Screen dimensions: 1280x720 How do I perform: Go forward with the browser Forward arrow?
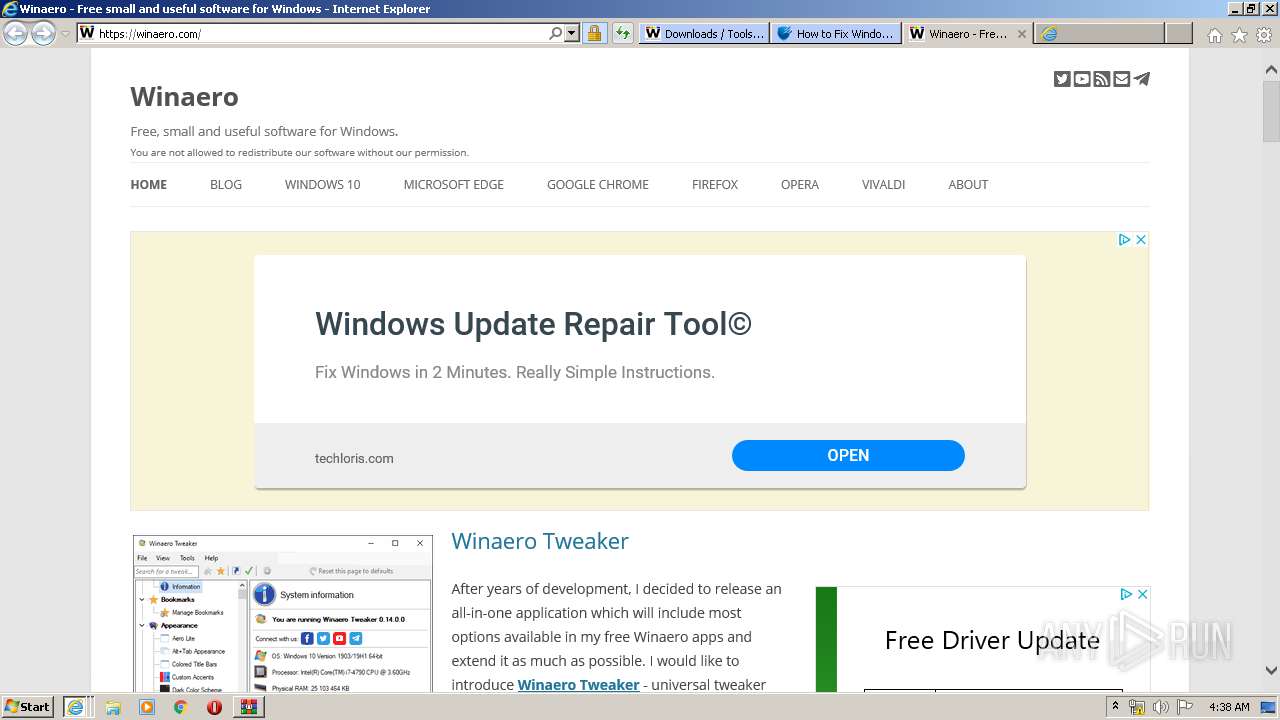pos(43,33)
